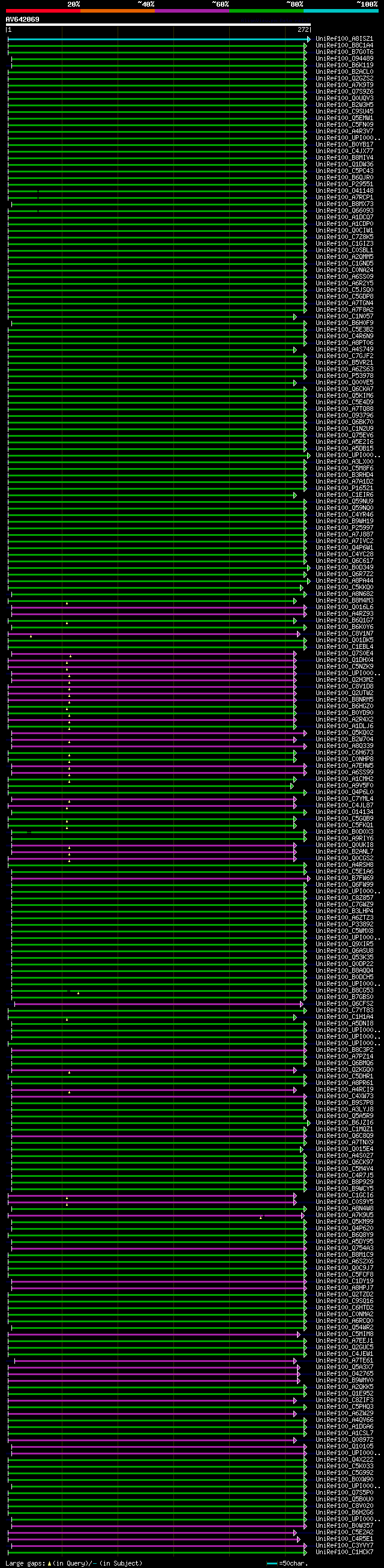The height and width of the screenshot is (1568, 384).
Task: Select hit label UniRef100_Q754A3
Action: (344, 1249)
